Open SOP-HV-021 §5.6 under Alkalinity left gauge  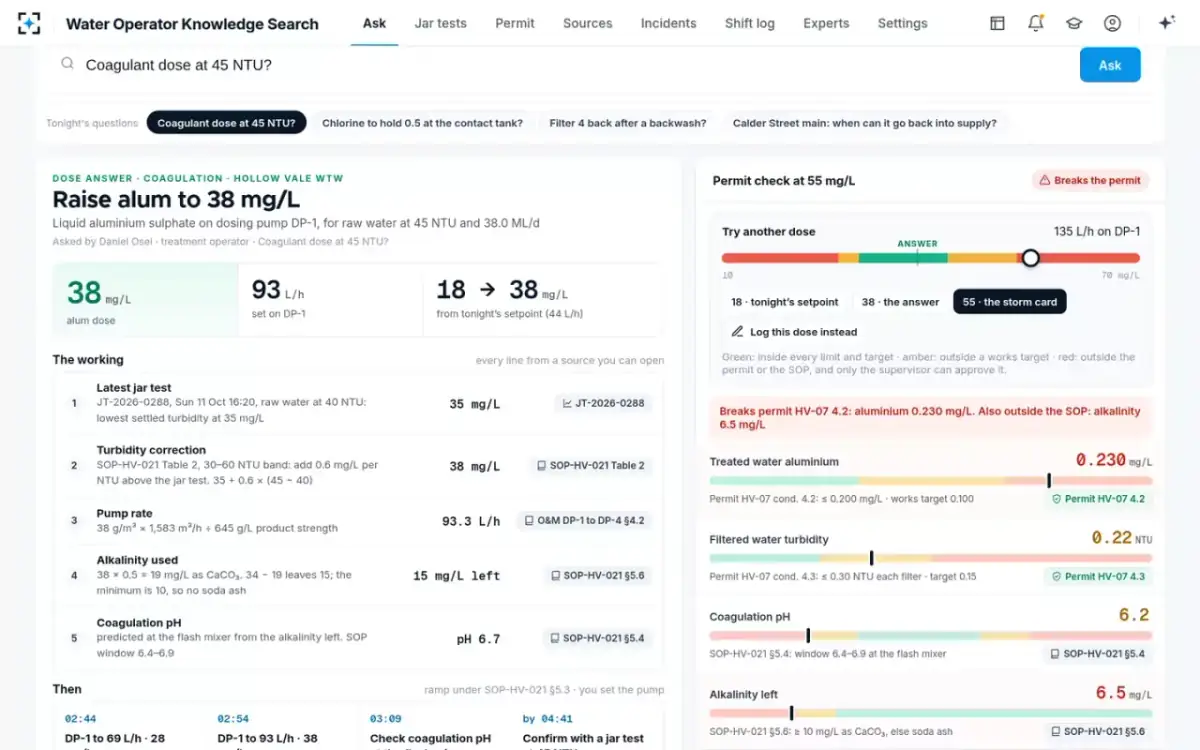1097,732
